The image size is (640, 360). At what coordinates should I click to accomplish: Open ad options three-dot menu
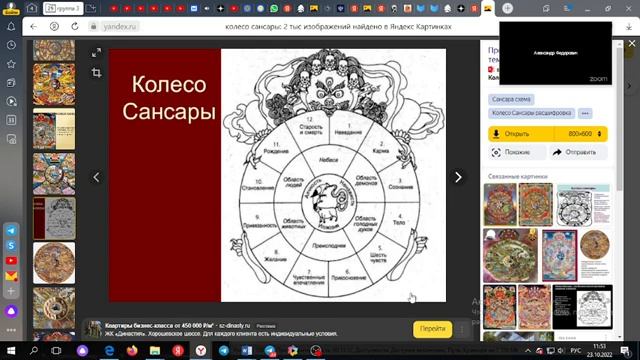click(x=462, y=329)
